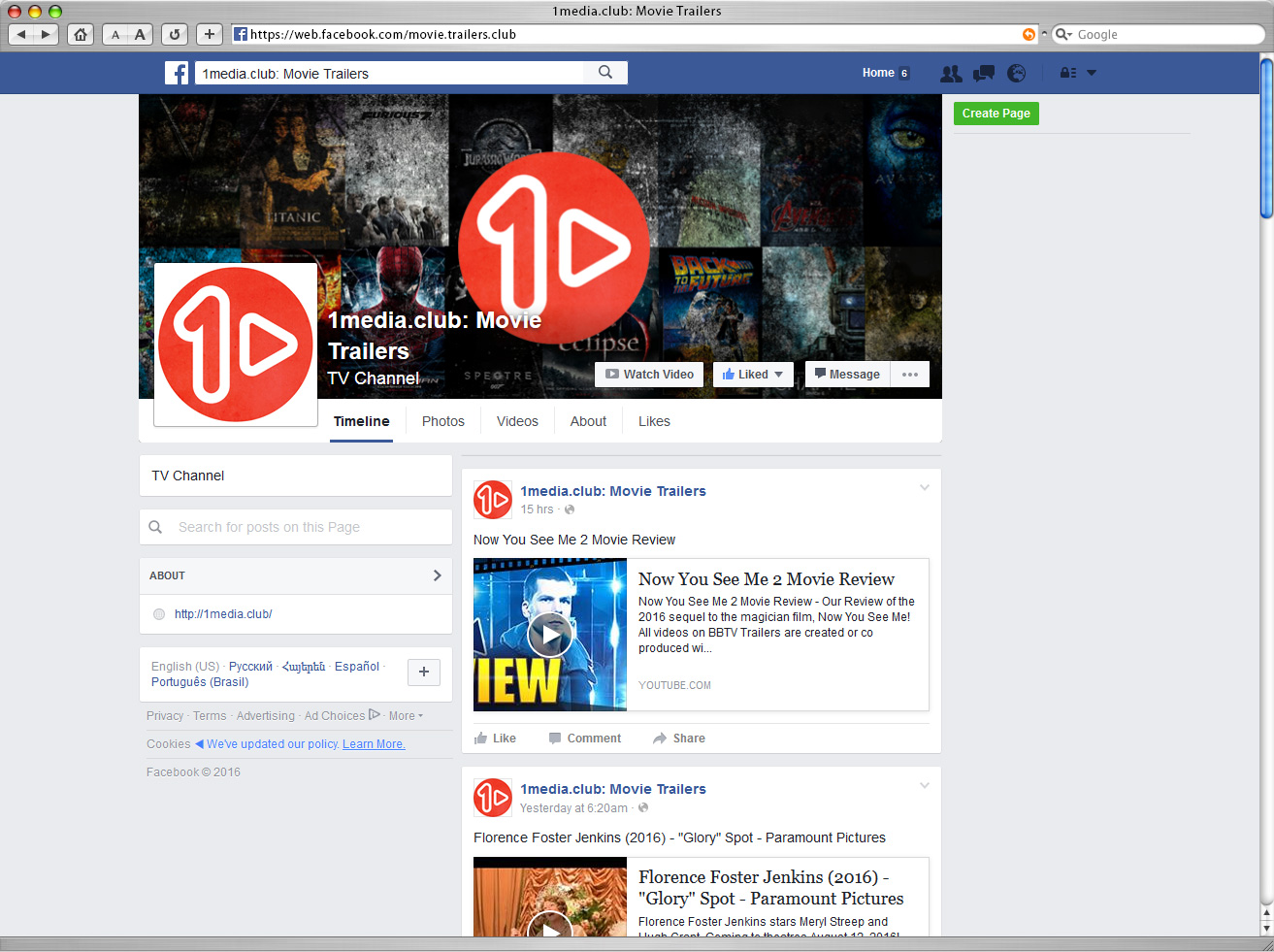This screenshot has height=952, width=1274.
Task: Open Notifications globe icon
Action: [x=1016, y=73]
